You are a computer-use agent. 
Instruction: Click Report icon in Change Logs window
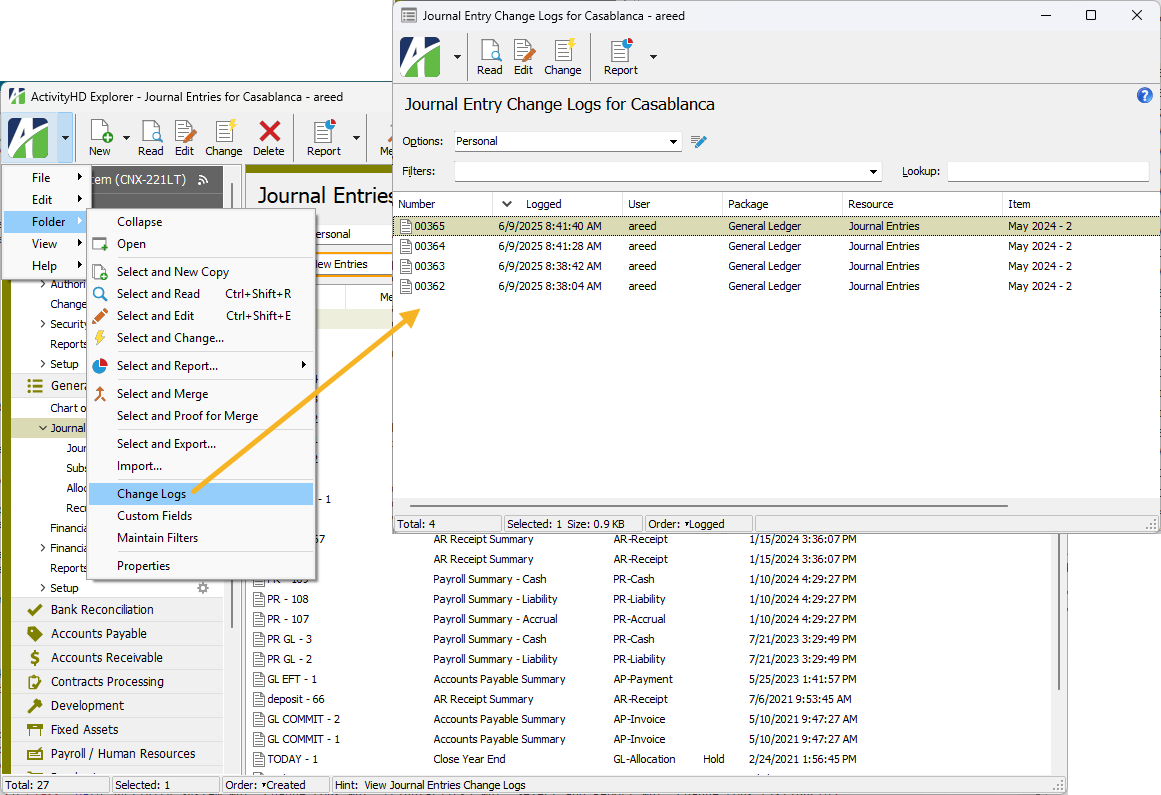[x=620, y=57]
